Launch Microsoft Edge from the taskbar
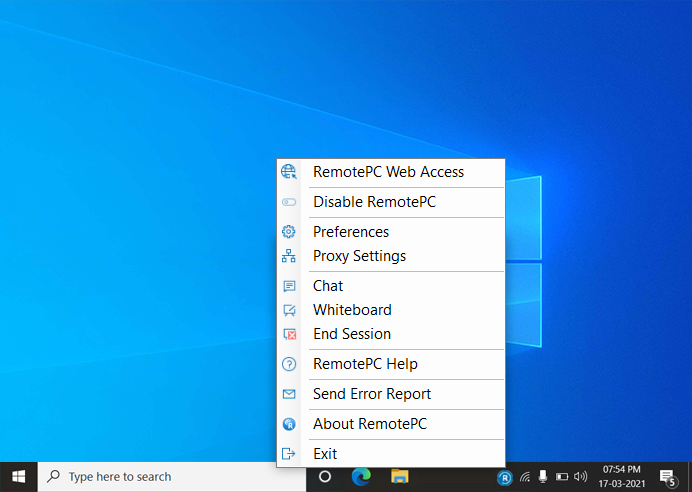692x492 pixels. (x=361, y=477)
